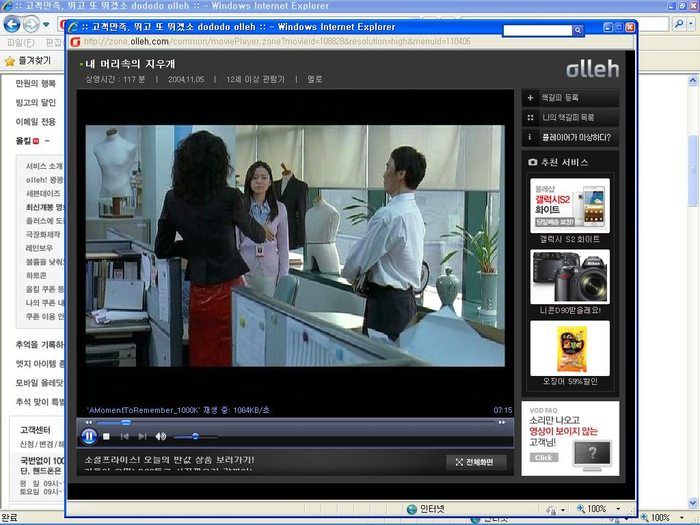Click 이메일 전용 sidebar link

tap(36, 122)
